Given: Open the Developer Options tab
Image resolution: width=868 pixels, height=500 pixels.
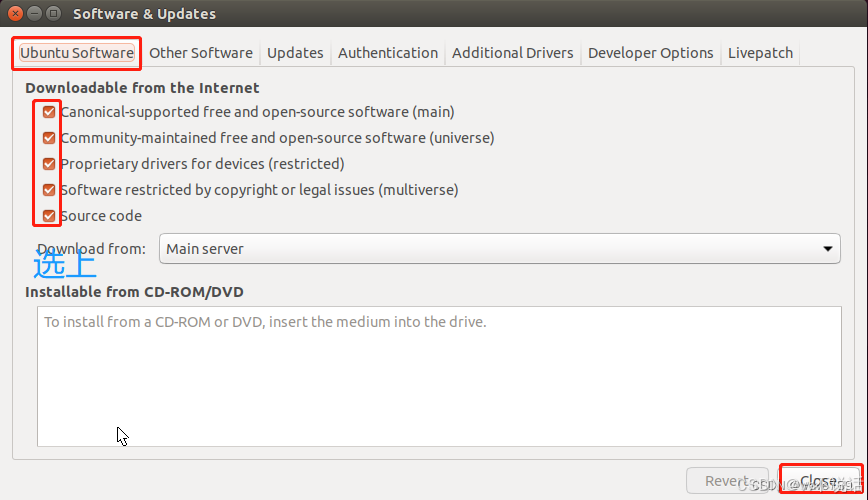Looking at the screenshot, I should pos(650,53).
